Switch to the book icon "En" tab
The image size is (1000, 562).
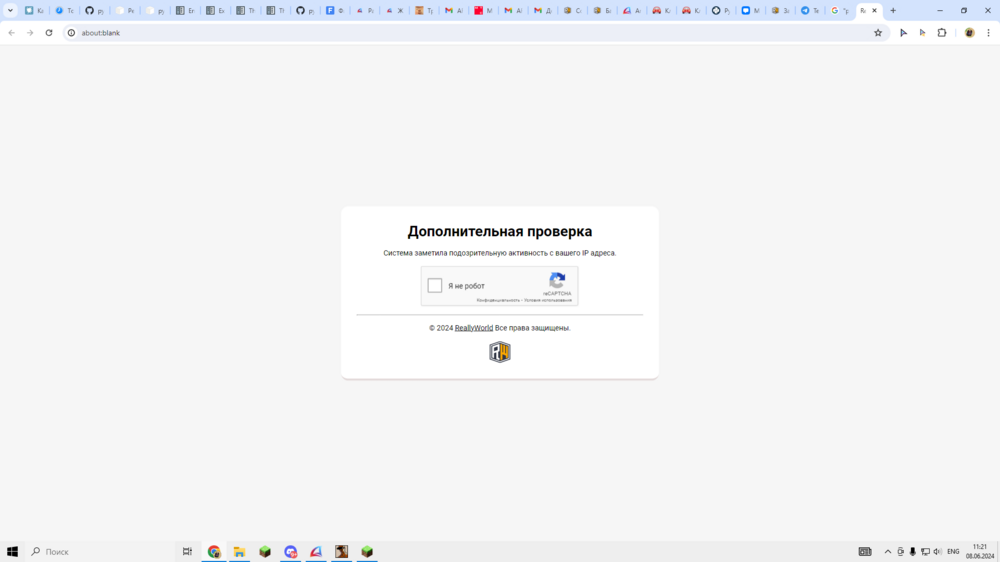click(x=186, y=10)
